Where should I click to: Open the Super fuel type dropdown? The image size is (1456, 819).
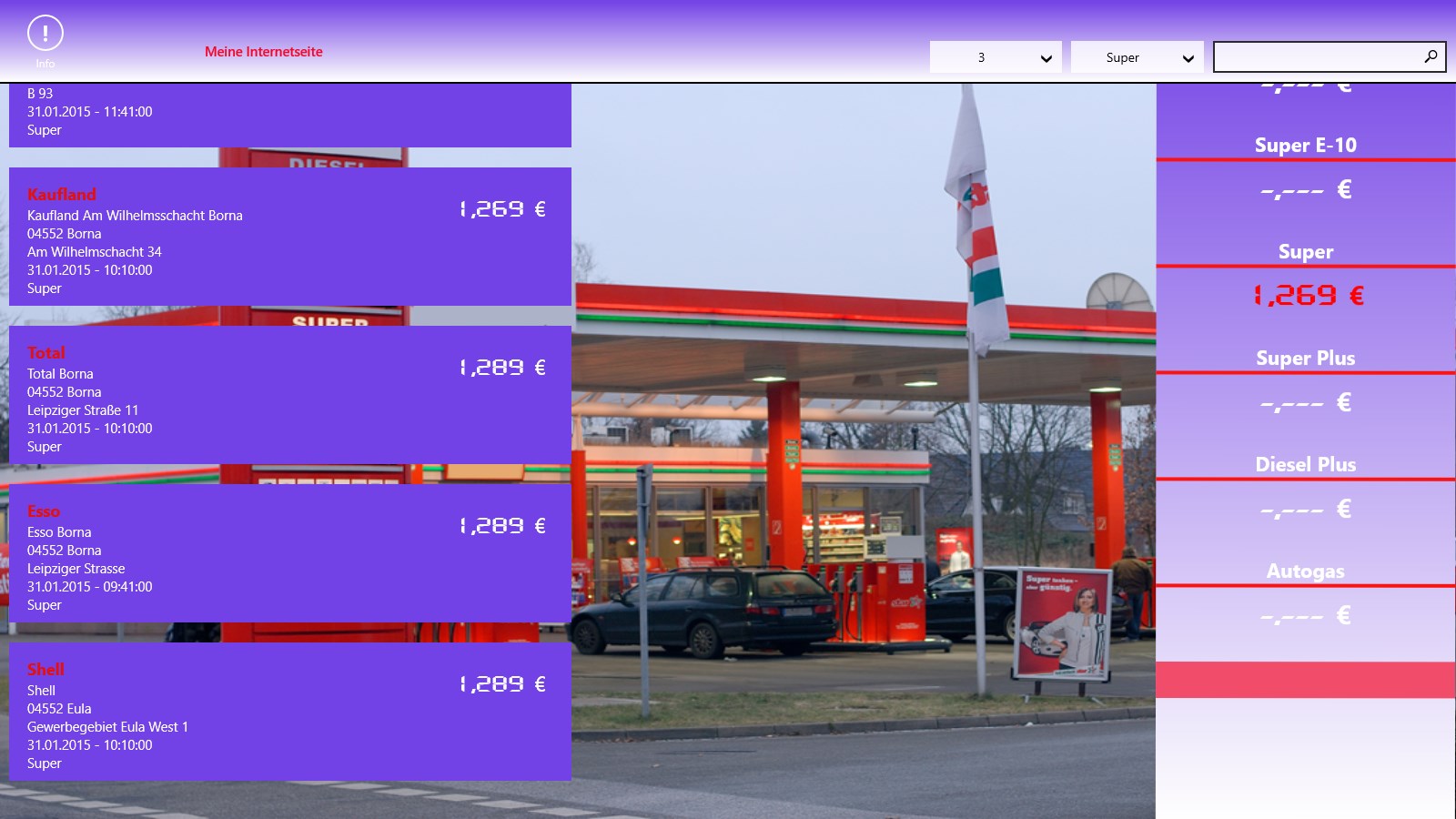click(1137, 57)
